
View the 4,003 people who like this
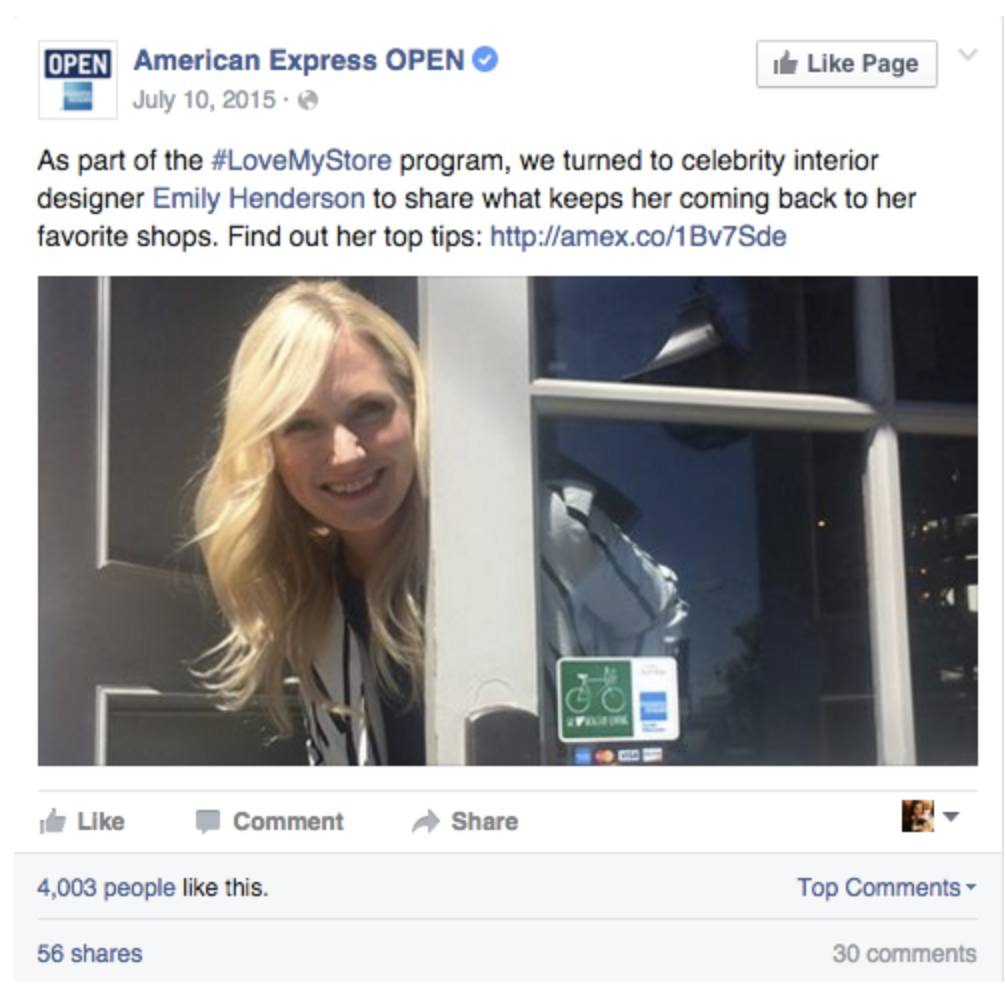pos(106,887)
